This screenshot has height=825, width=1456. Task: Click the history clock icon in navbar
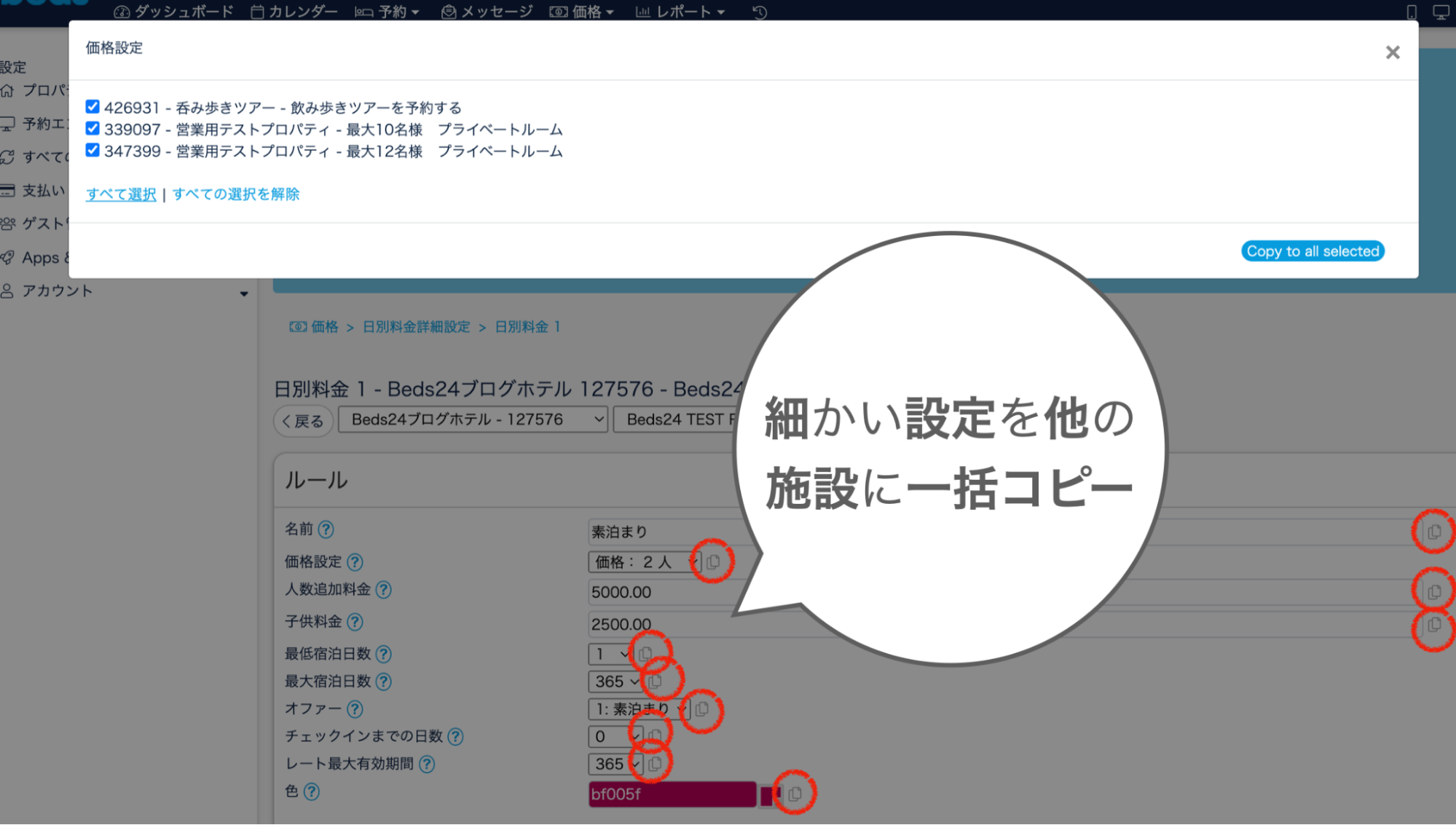click(x=759, y=12)
